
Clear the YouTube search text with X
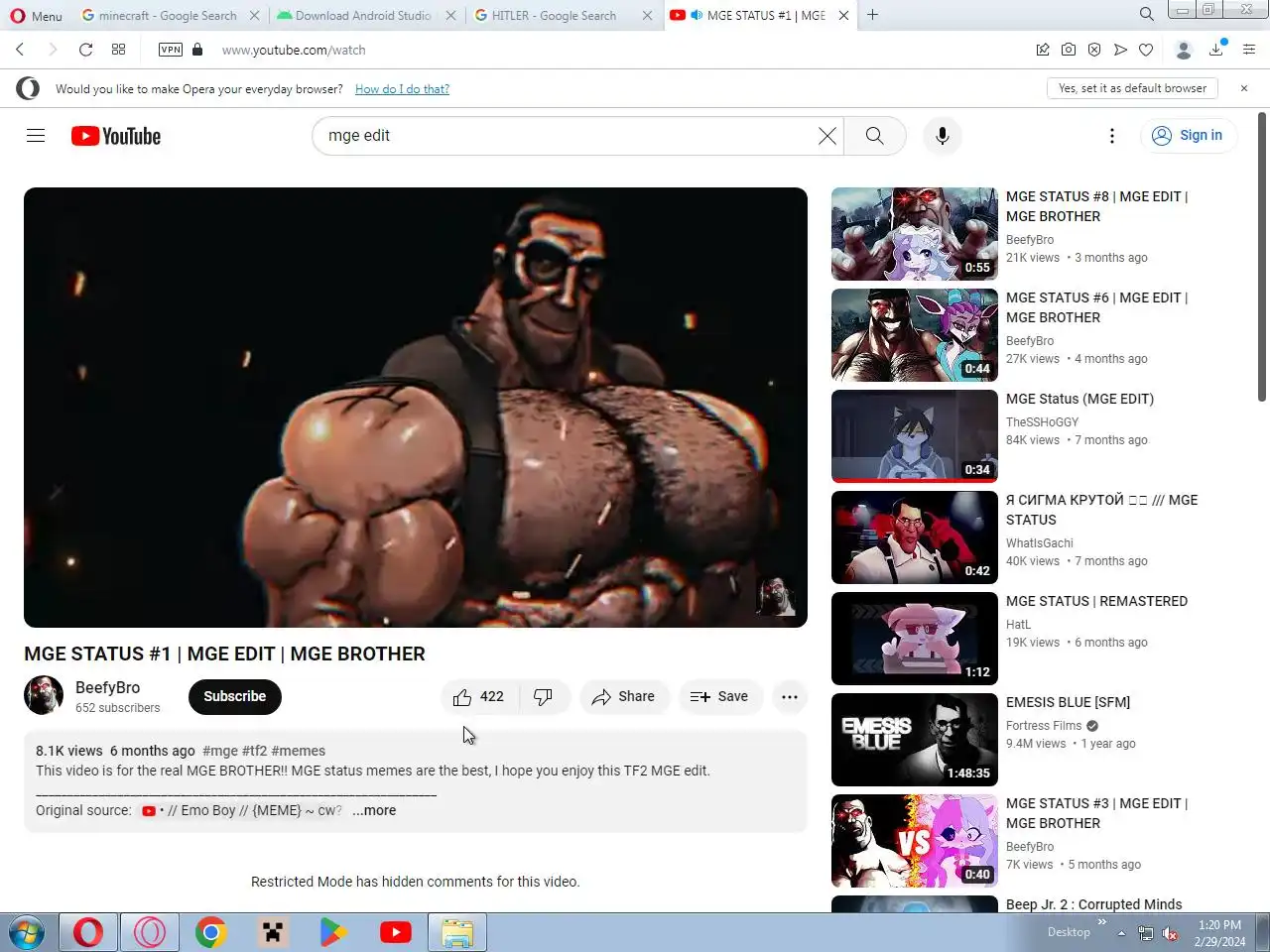pyautogui.click(x=827, y=136)
